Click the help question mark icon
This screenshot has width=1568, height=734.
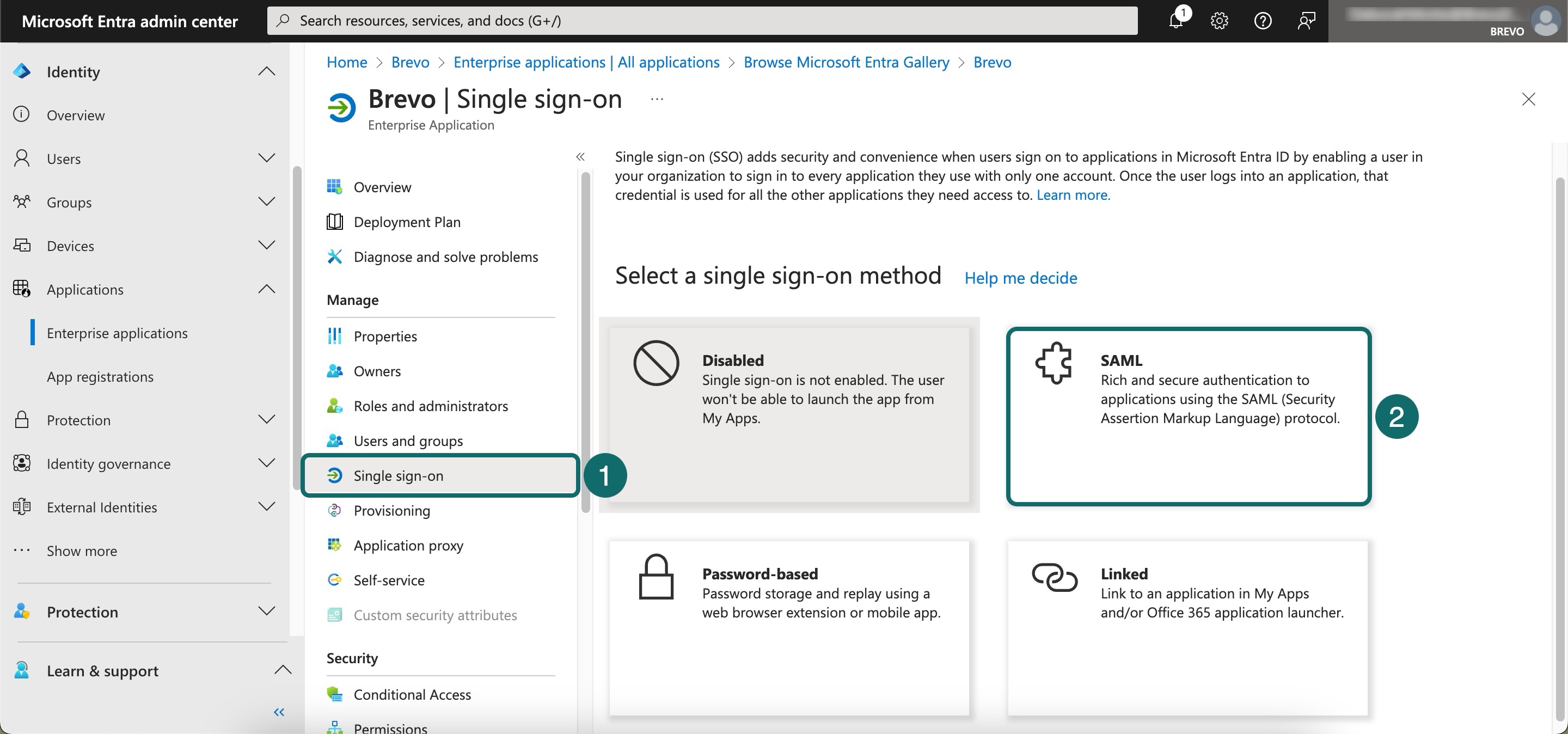pyautogui.click(x=1263, y=21)
